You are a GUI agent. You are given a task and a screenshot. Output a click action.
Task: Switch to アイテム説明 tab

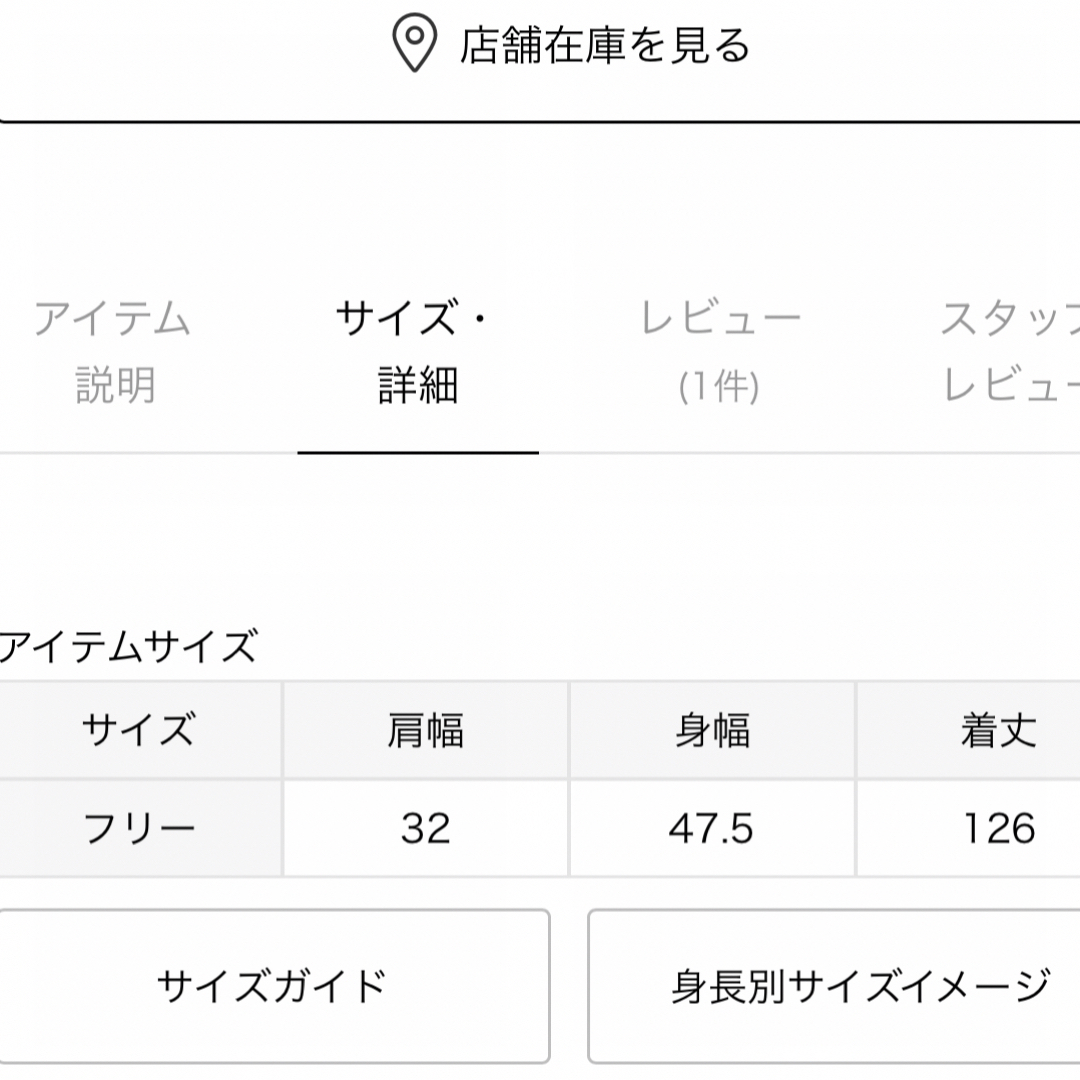[114, 351]
